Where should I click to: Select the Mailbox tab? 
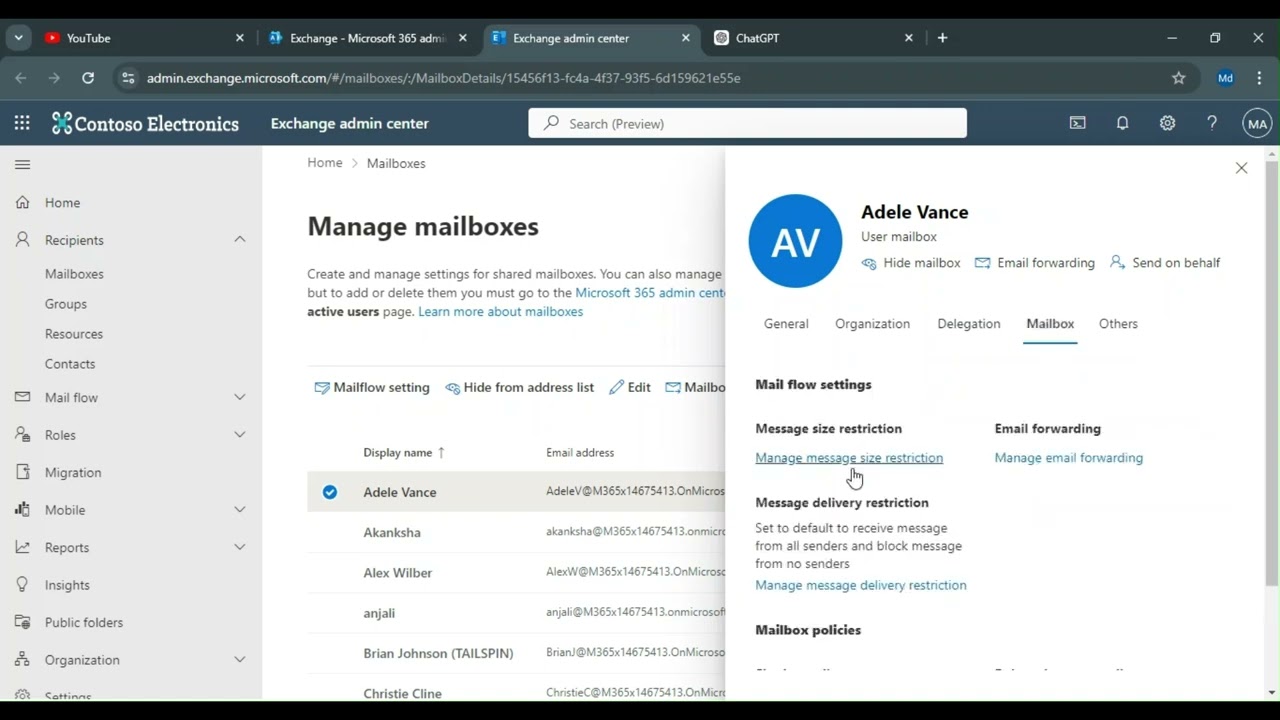1050,324
